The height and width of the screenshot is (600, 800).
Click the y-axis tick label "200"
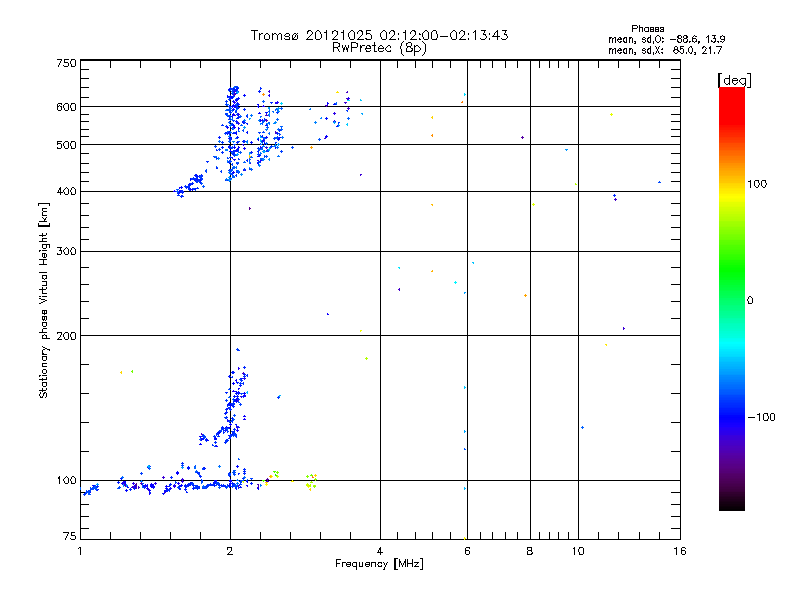[66, 336]
